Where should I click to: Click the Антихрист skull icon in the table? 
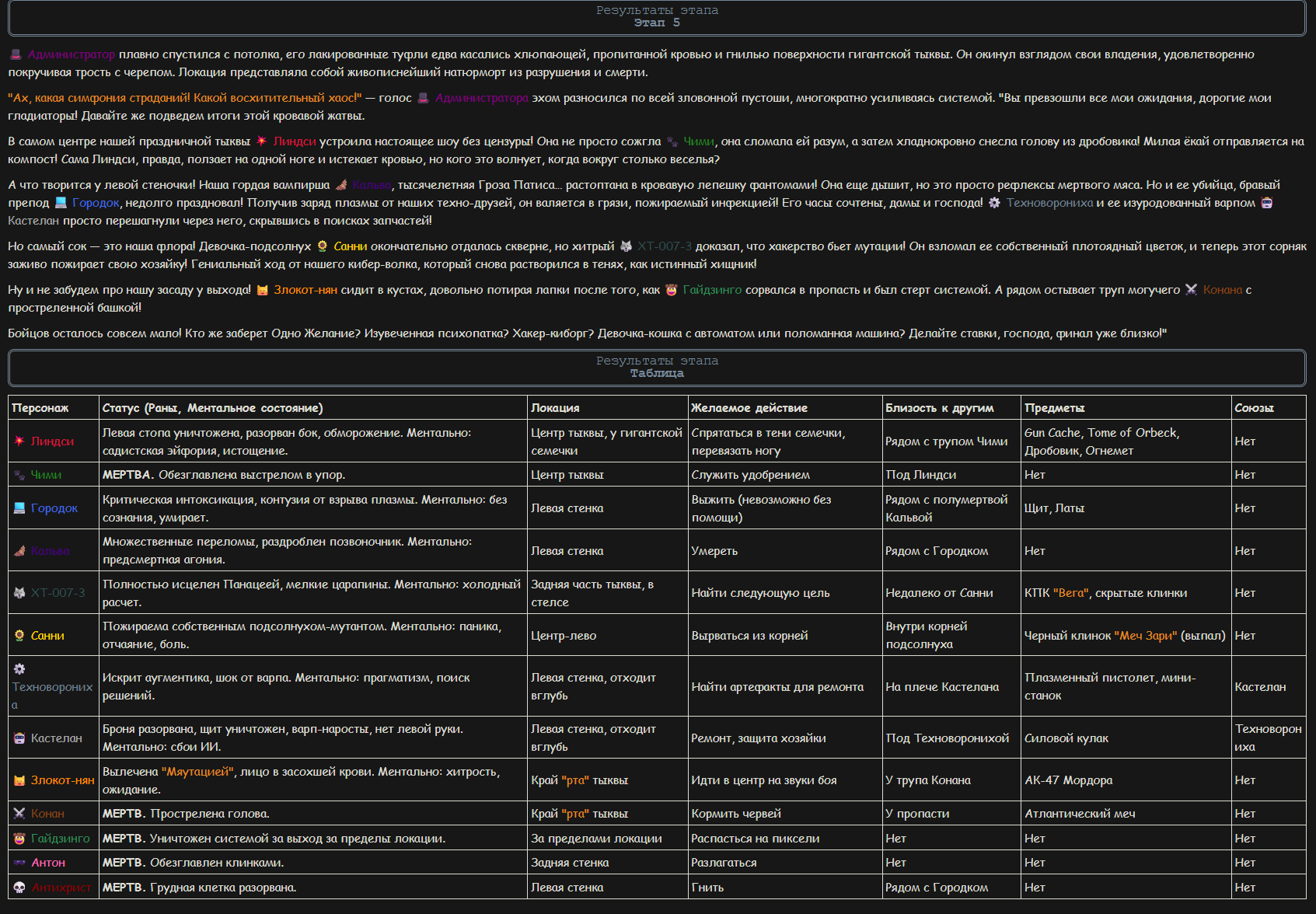pyautogui.click(x=19, y=888)
